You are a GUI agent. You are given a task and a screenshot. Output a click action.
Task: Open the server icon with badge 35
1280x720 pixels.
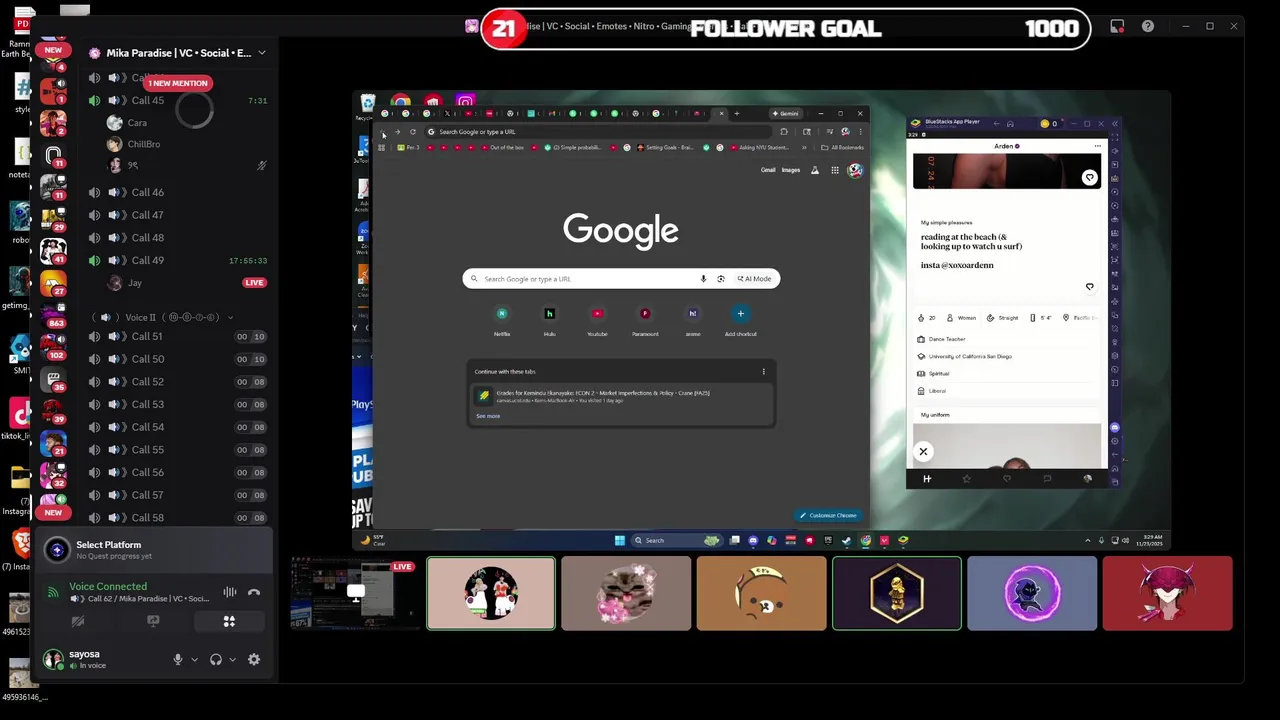pyautogui.click(x=53, y=380)
